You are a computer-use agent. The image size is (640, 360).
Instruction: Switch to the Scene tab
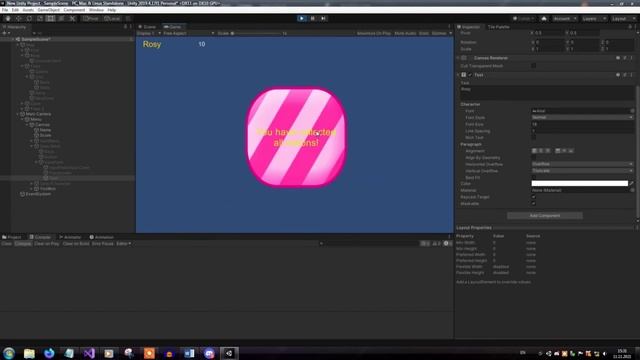(147, 27)
